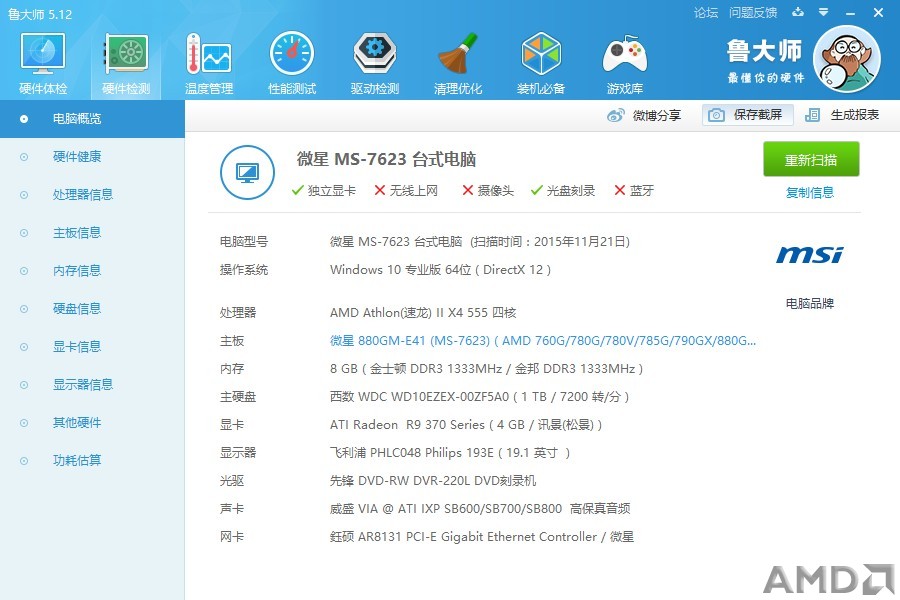Click the 鲁大师 mascot avatar
This screenshot has height=600, width=900.
pyautogui.click(x=847, y=59)
